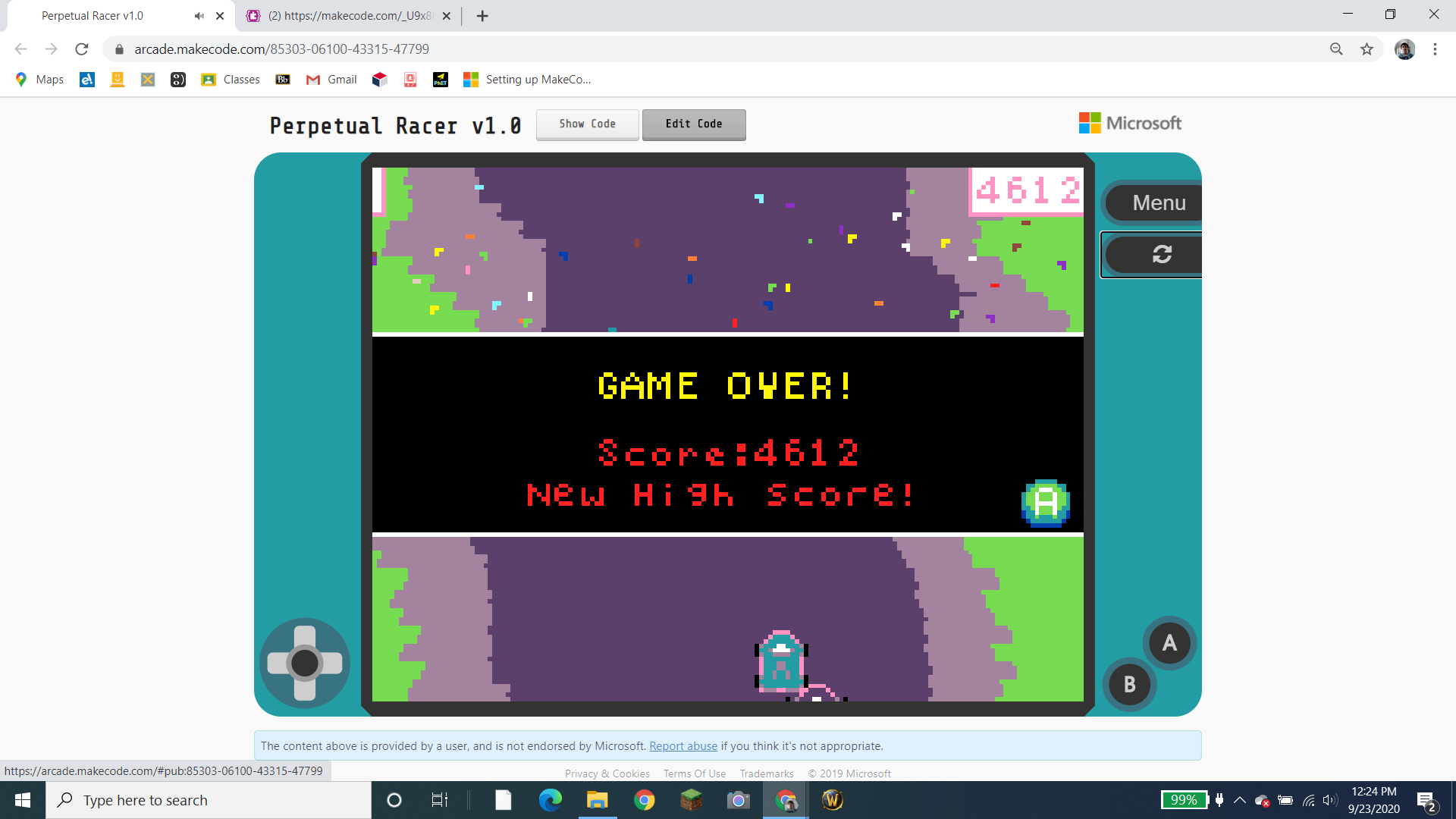1456x819 pixels.
Task: Open Setting up MakeCode bookmark
Action: click(x=527, y=80)
